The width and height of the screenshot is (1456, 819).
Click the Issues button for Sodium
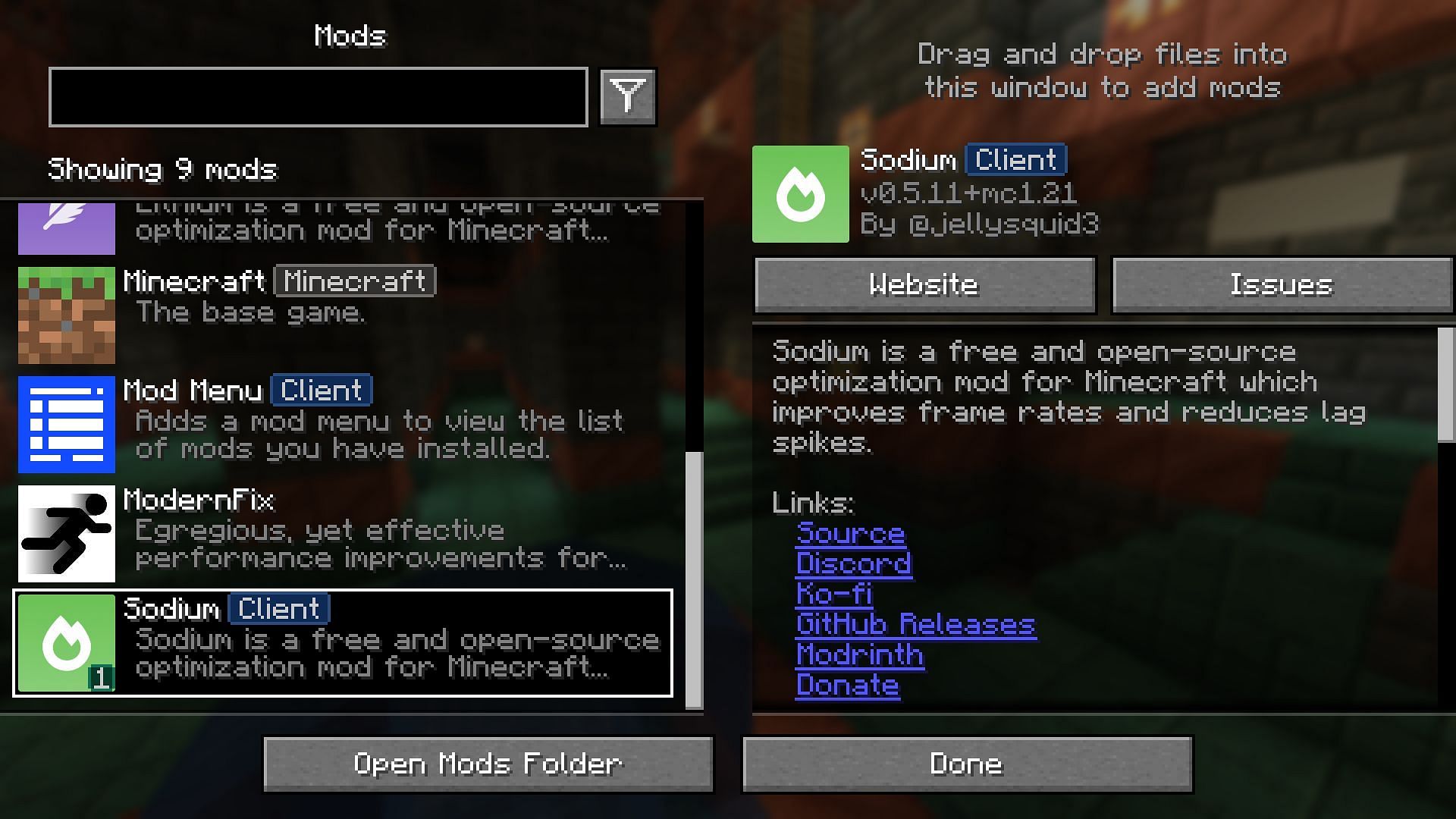coord(1280,285)
